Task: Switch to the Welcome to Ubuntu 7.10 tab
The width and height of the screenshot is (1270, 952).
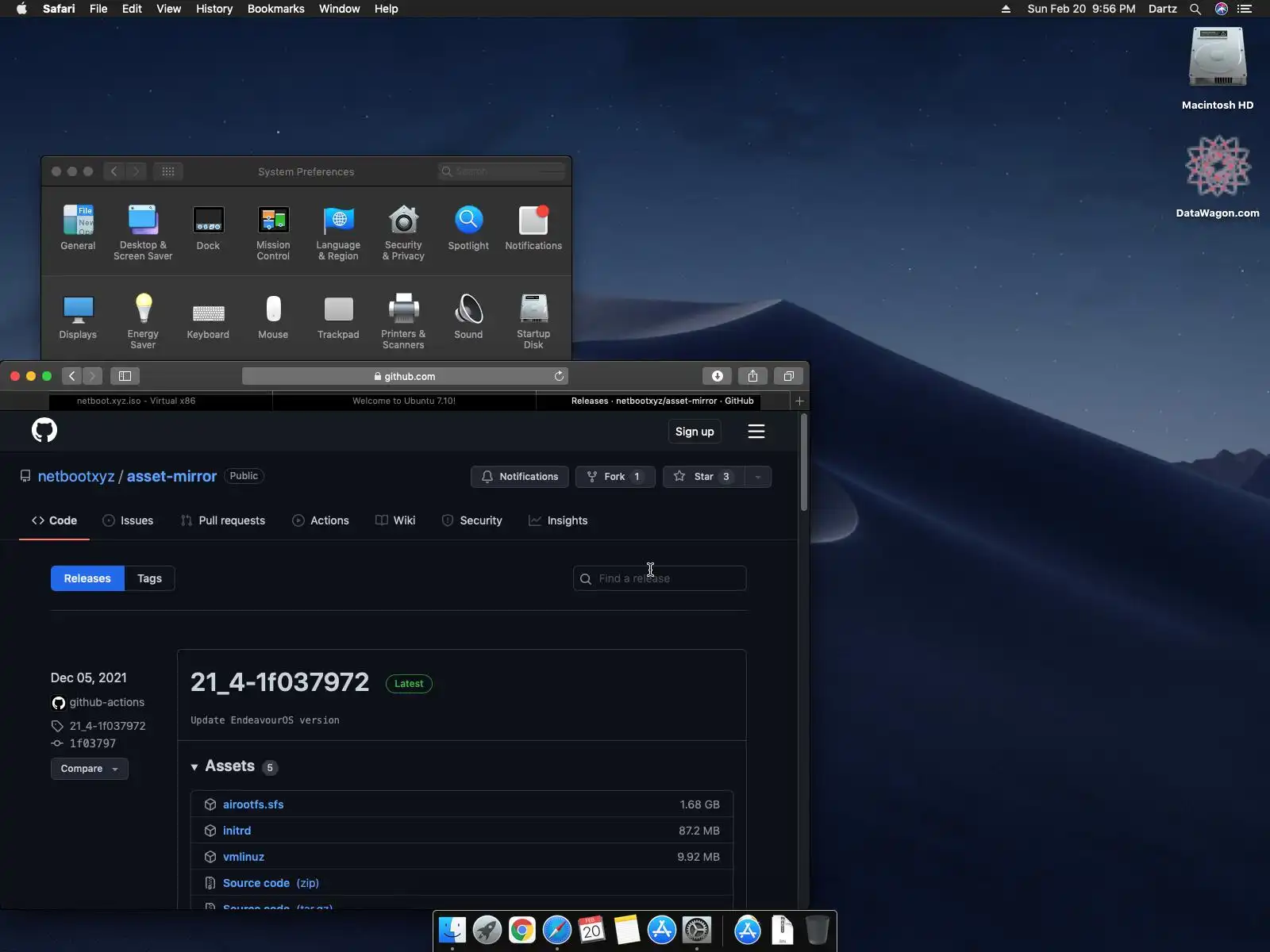Action: [x=404, y=401]
